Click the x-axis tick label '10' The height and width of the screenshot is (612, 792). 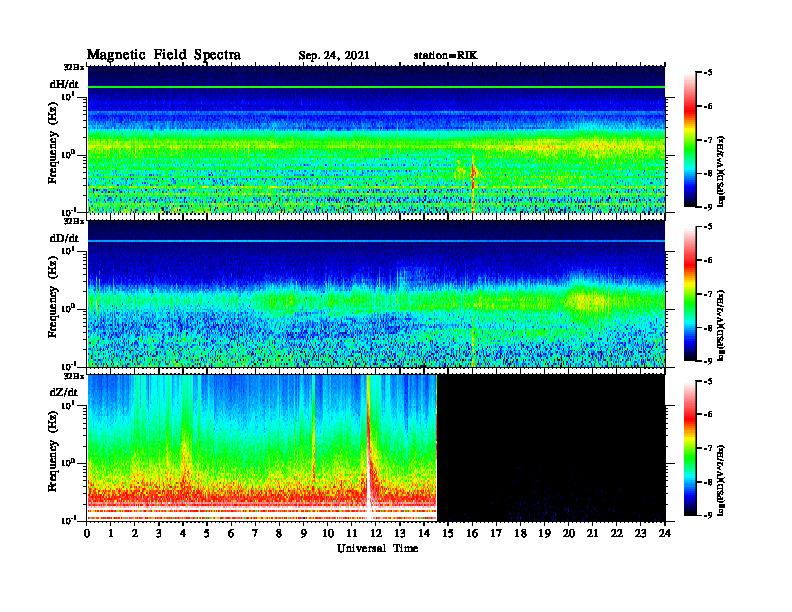328,533
